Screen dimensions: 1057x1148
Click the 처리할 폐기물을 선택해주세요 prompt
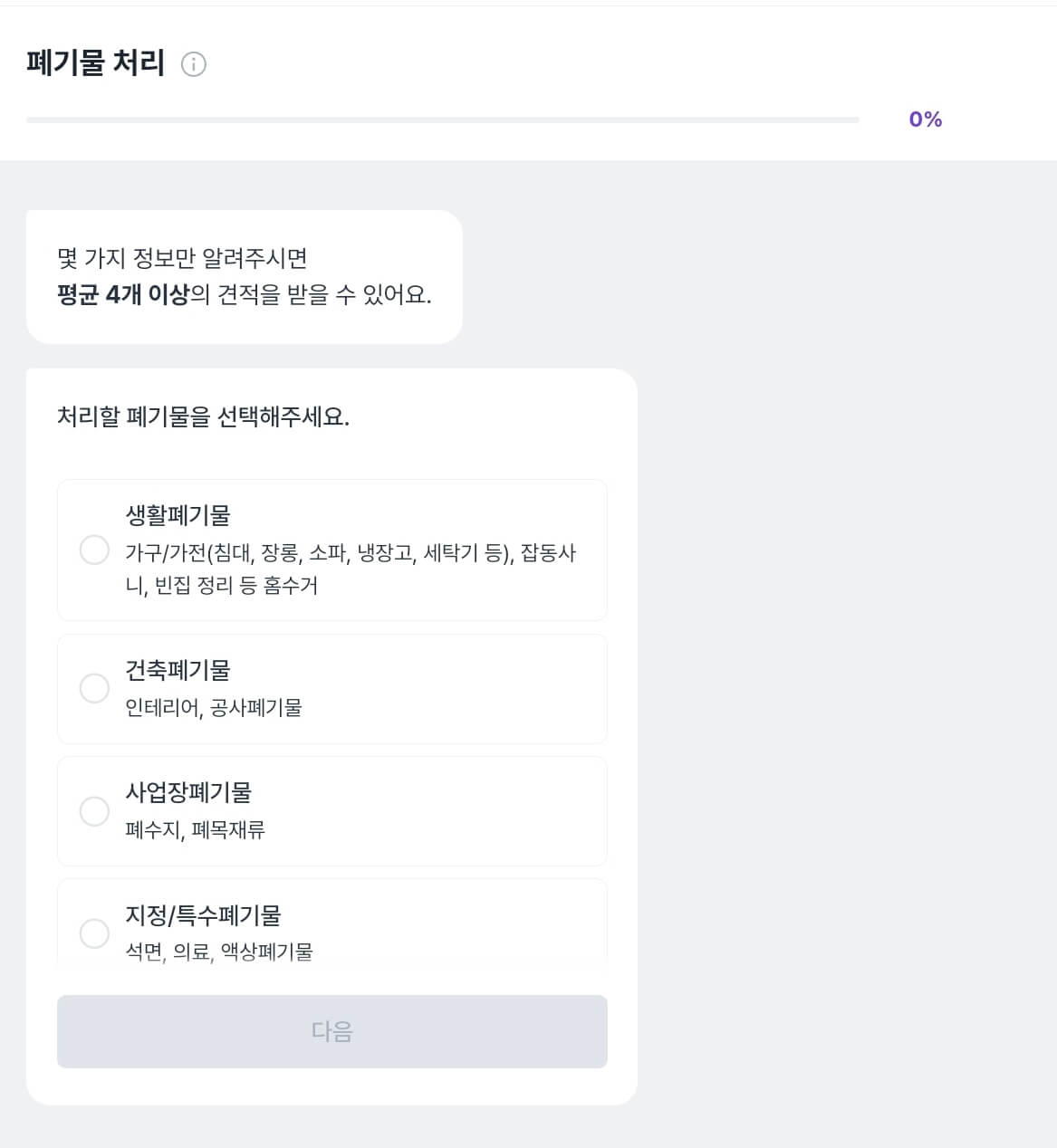203,416
